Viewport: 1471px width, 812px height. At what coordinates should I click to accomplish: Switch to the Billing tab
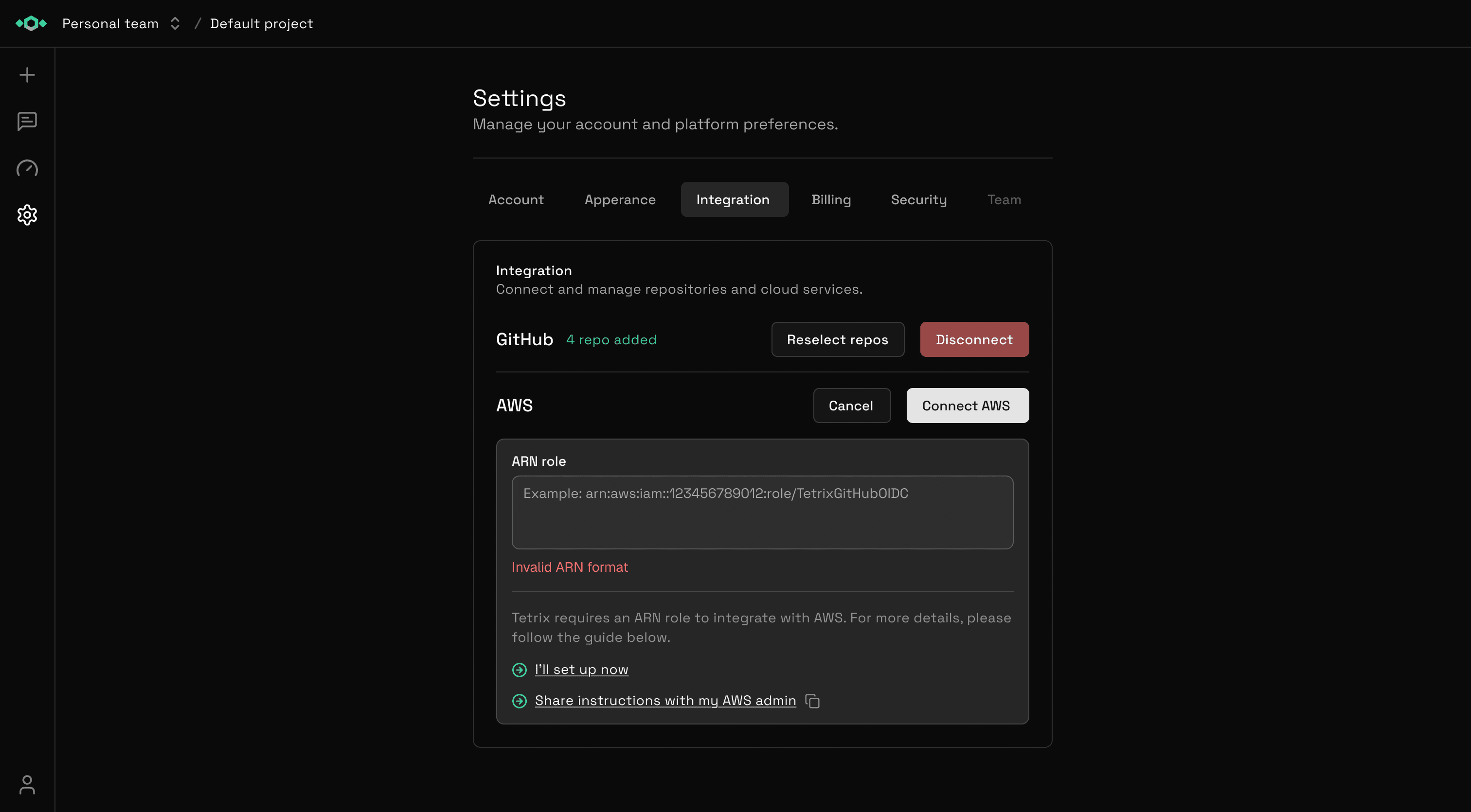(x=831, y=199)
